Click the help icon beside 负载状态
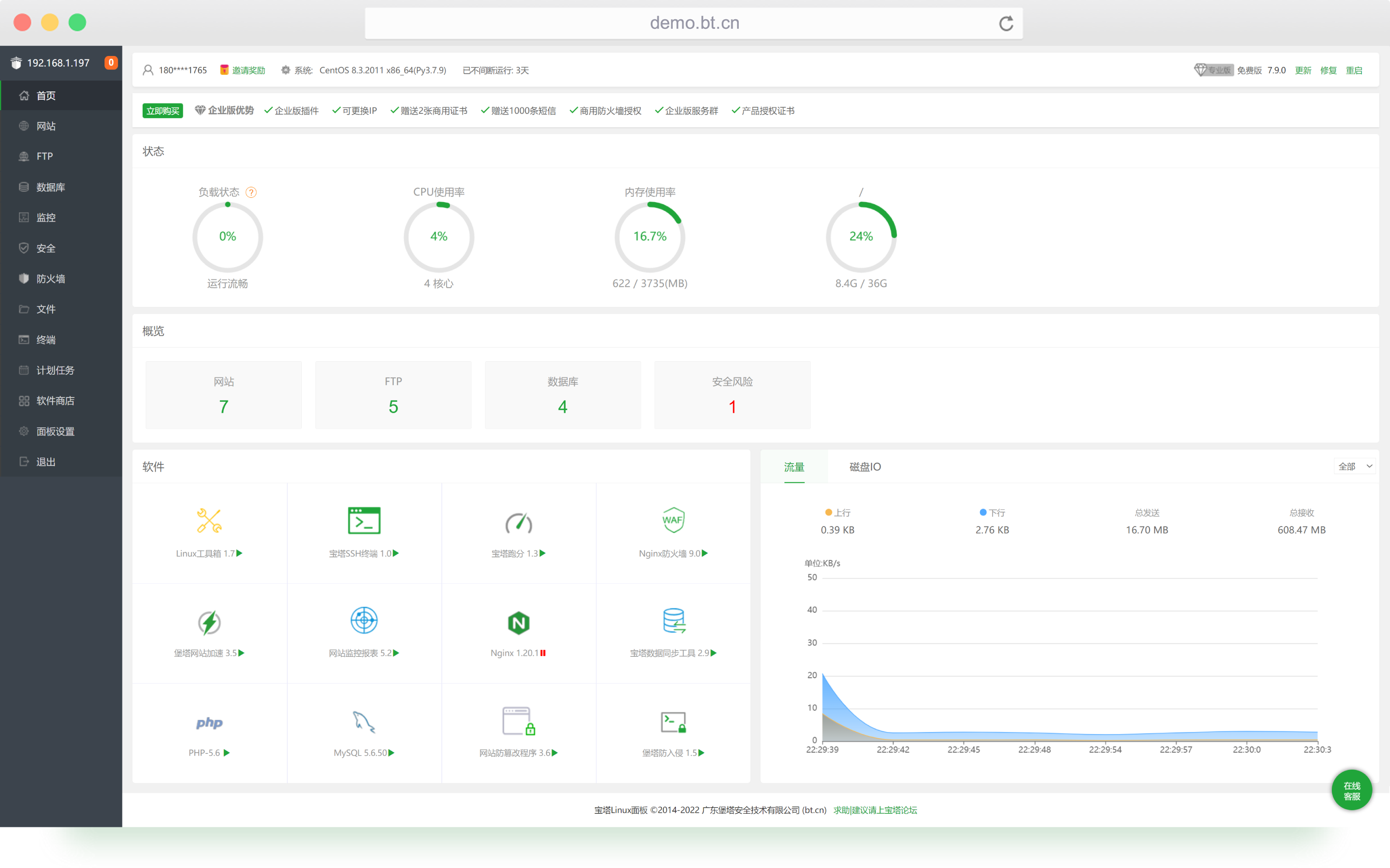1390x868 pixels. (x=251, y=192)
